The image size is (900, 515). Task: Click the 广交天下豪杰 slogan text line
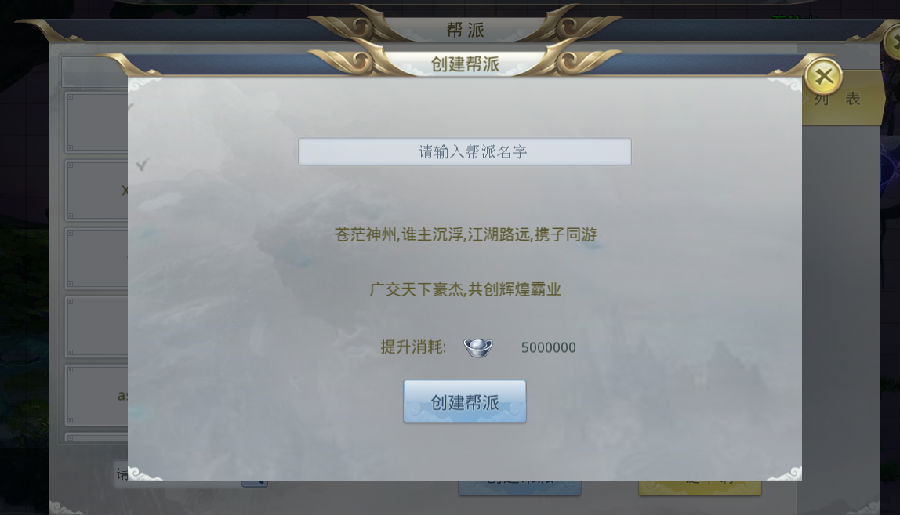click(465, 289)
